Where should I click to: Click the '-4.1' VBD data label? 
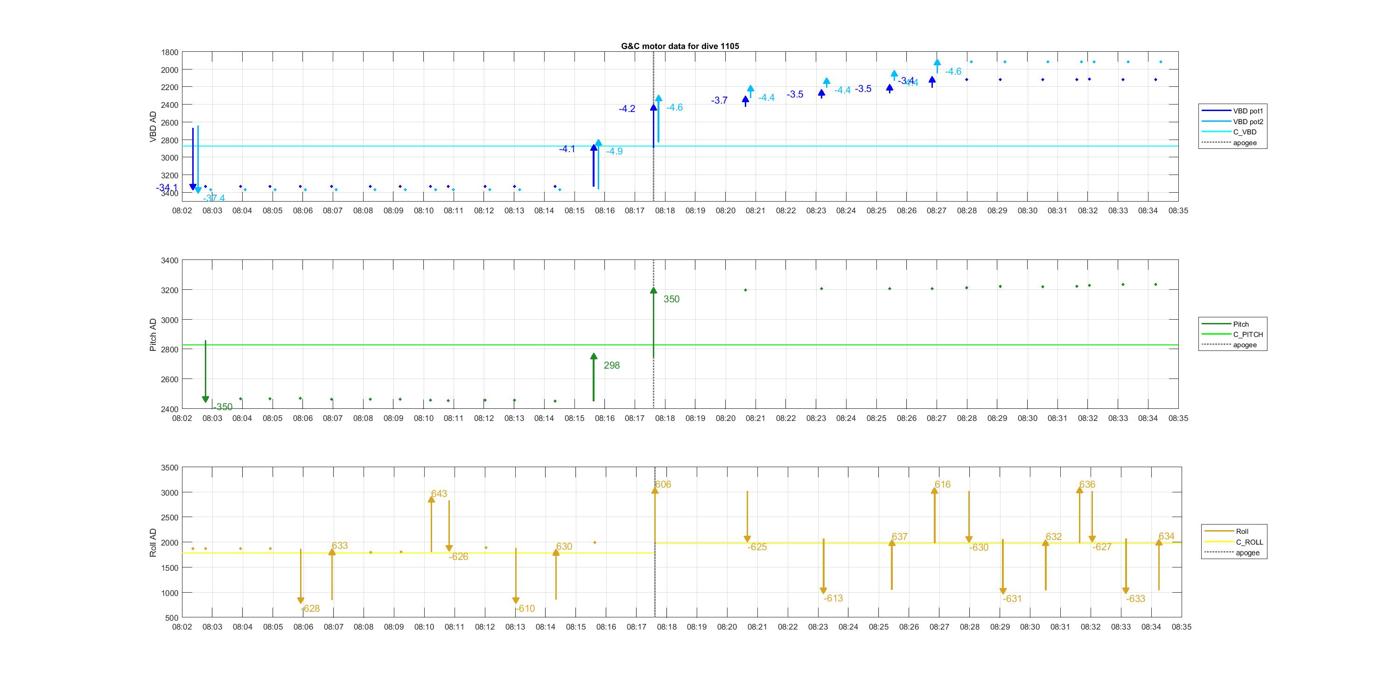pos(567,149)
